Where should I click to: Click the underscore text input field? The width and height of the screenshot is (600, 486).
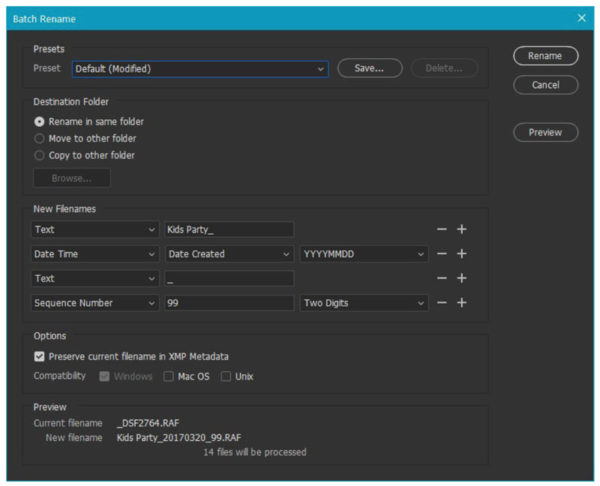pos(229,279)
